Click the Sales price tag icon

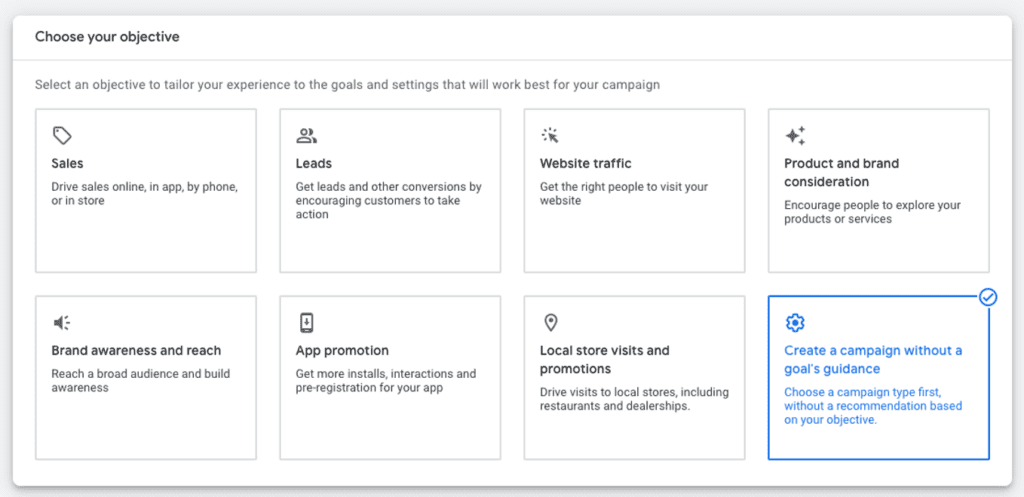point(62,136)
